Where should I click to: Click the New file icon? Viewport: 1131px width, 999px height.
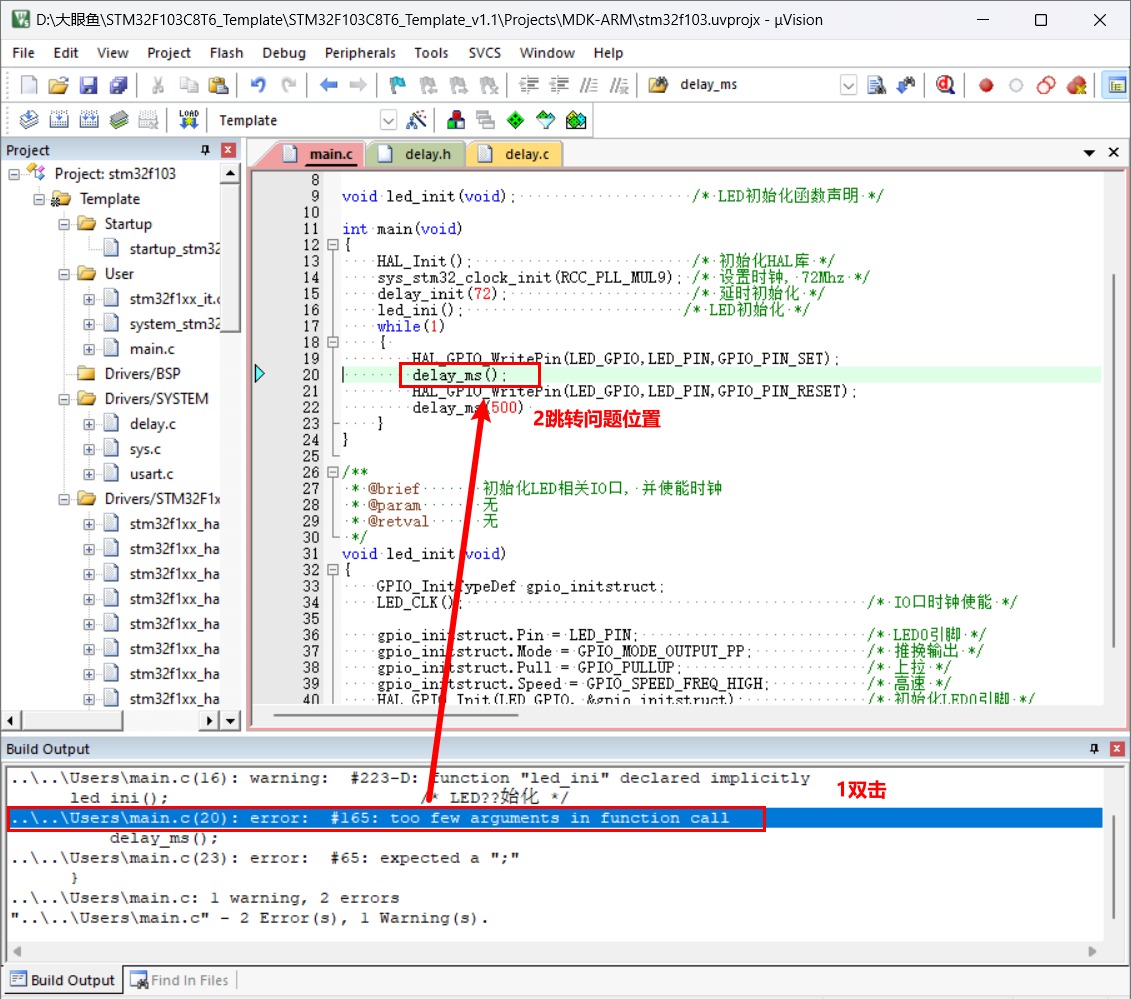29,85
